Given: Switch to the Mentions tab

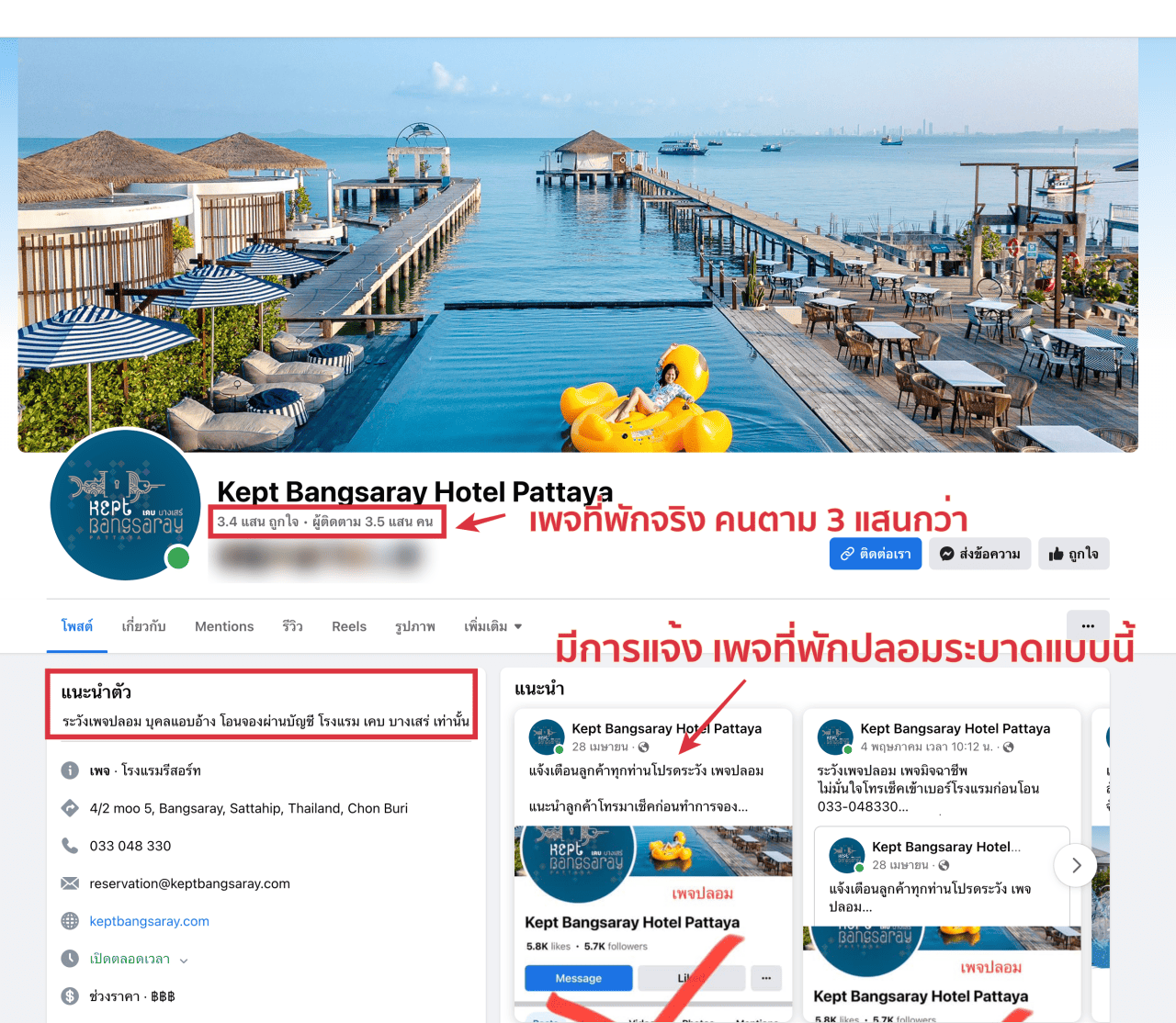Looking at the screenshot, I should [x=224, y=626].
